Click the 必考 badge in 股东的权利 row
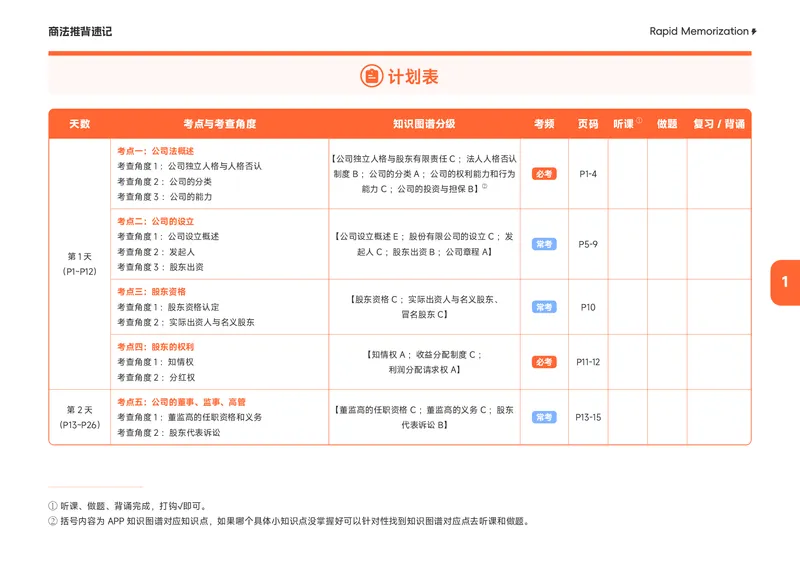Viewport: 800px width, 566px height. pos(544,362)
